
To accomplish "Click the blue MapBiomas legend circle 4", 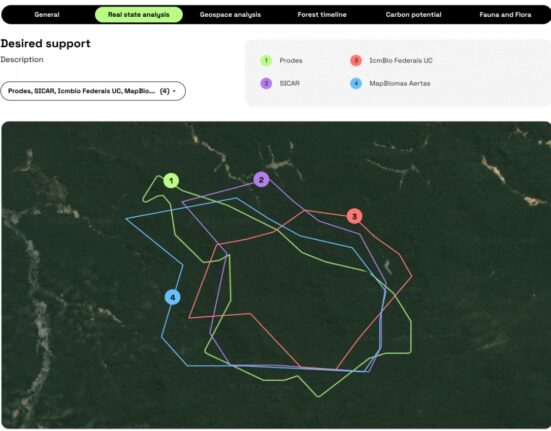I will click(356, 83).
